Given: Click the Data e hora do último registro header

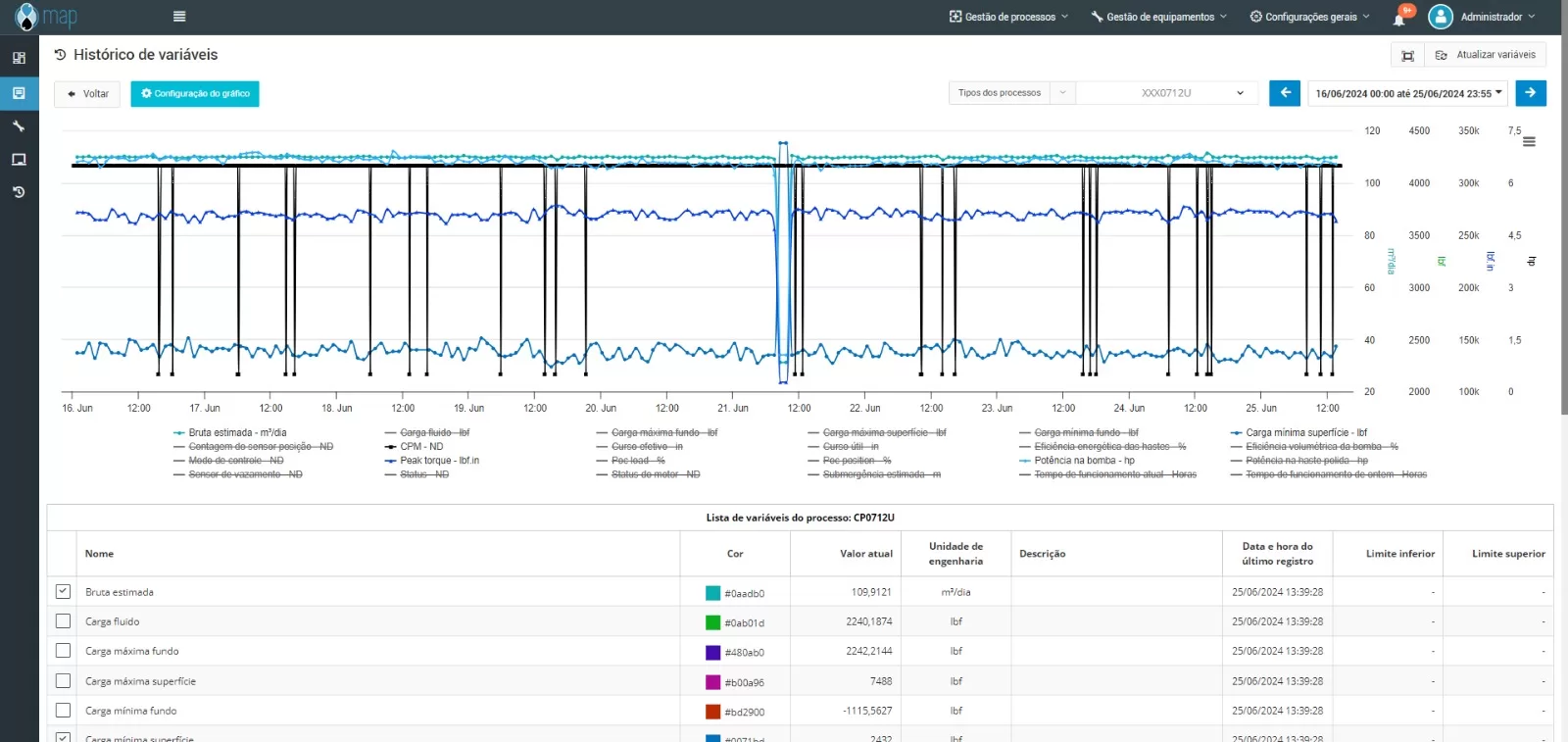Looking at the screenshot, I should [1278, 554].
